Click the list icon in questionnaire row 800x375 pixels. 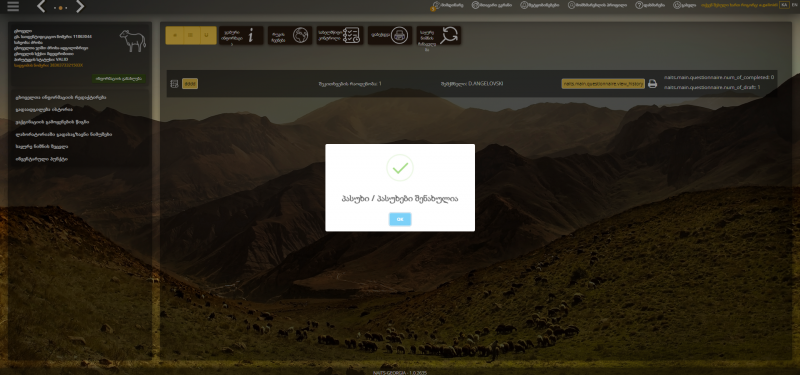174,84
